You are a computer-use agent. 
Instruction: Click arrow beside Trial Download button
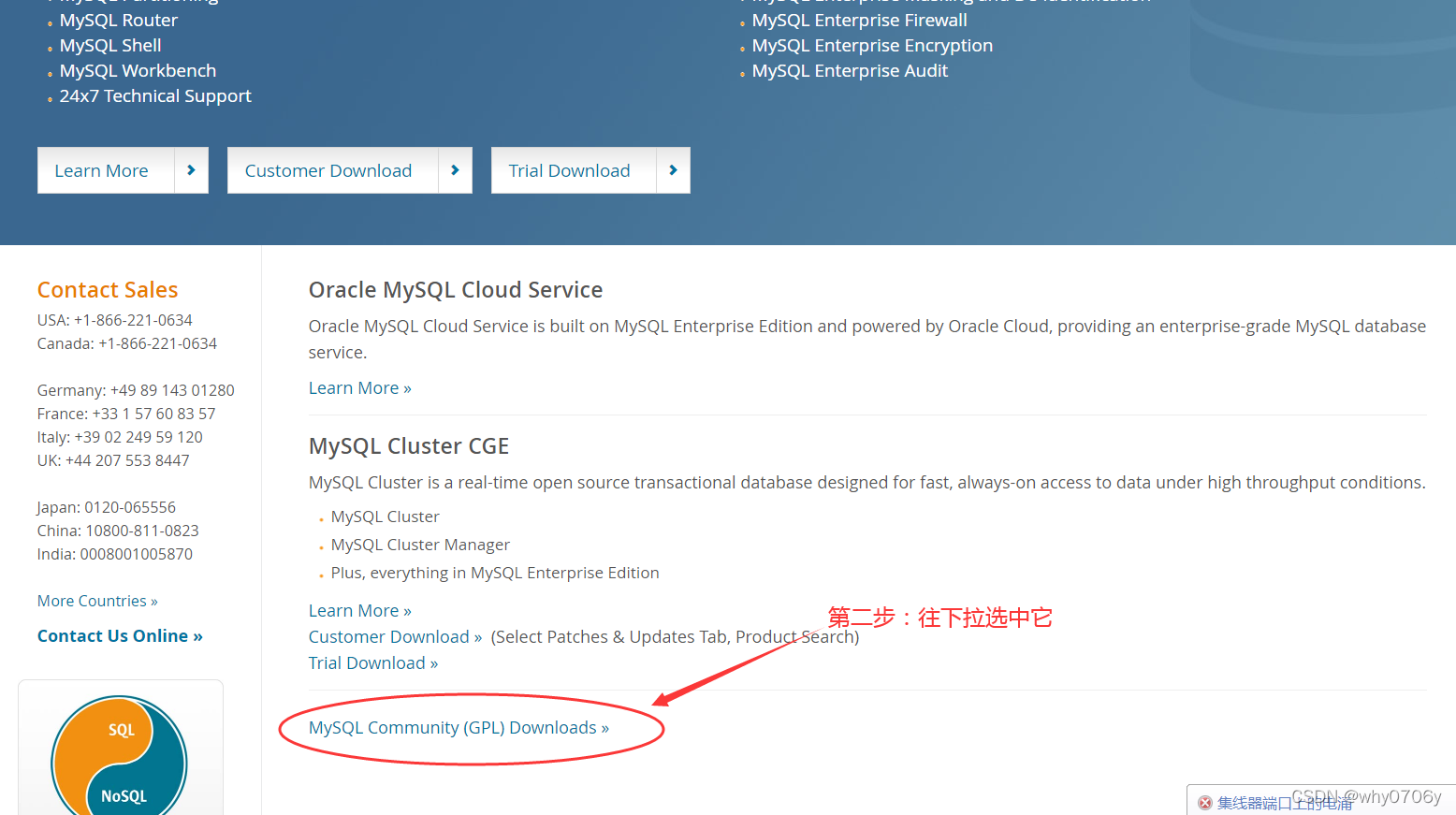point(673,170)
